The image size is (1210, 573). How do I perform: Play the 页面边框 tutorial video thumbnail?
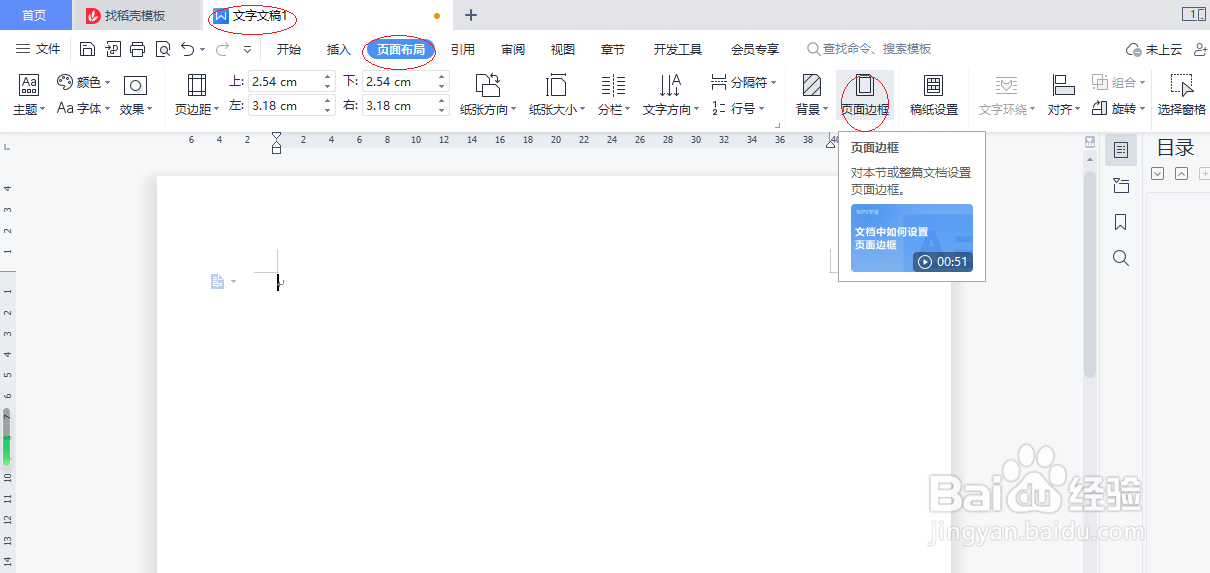(912, 238)
